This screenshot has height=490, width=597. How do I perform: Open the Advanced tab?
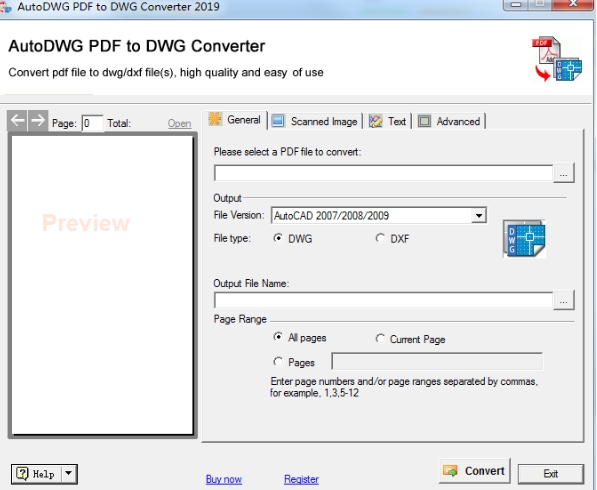pyautogui.click(x=449, y=121)
